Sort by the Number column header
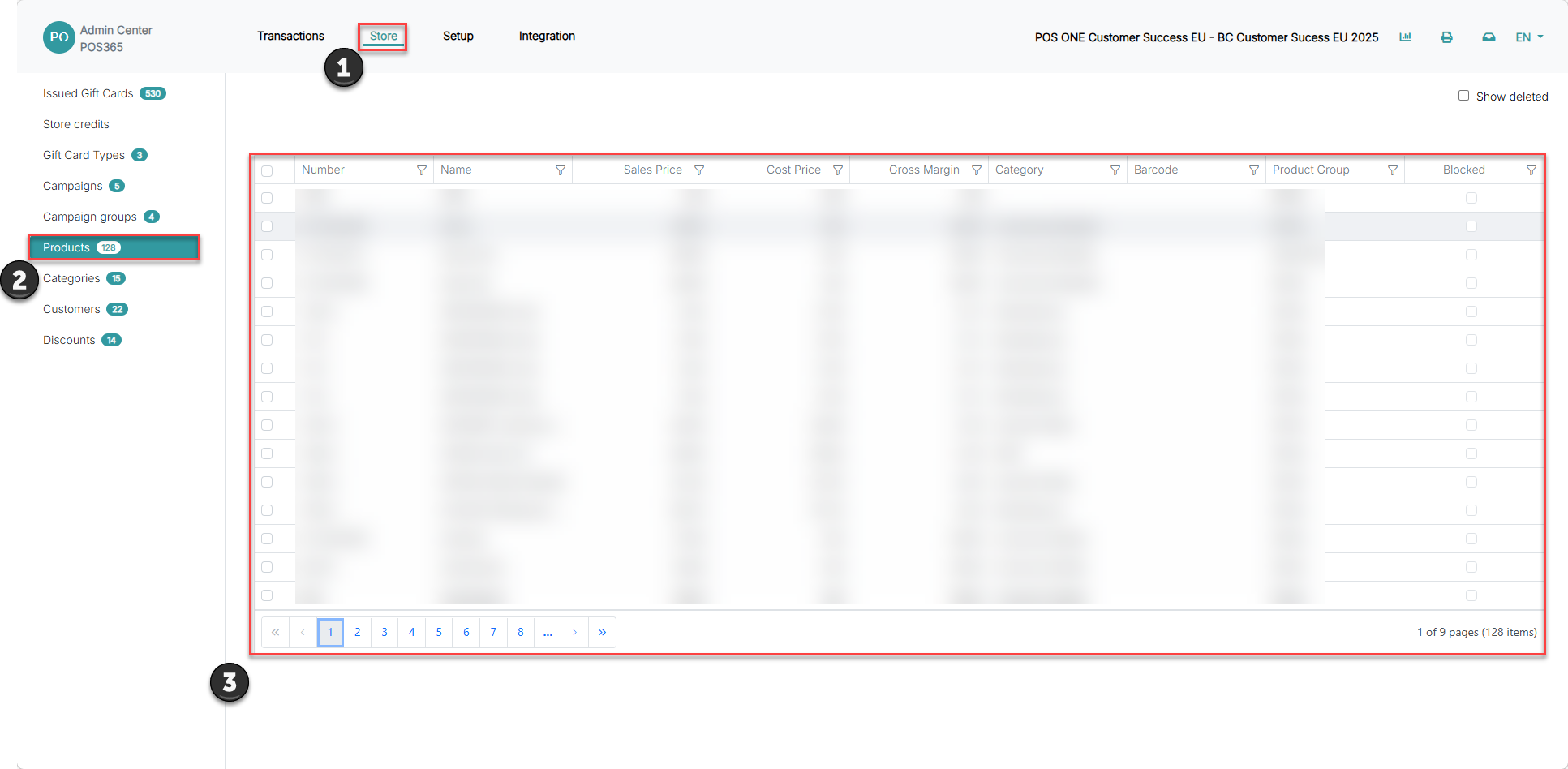This screenshot has width=1568, height=769. tap(323, 170)
